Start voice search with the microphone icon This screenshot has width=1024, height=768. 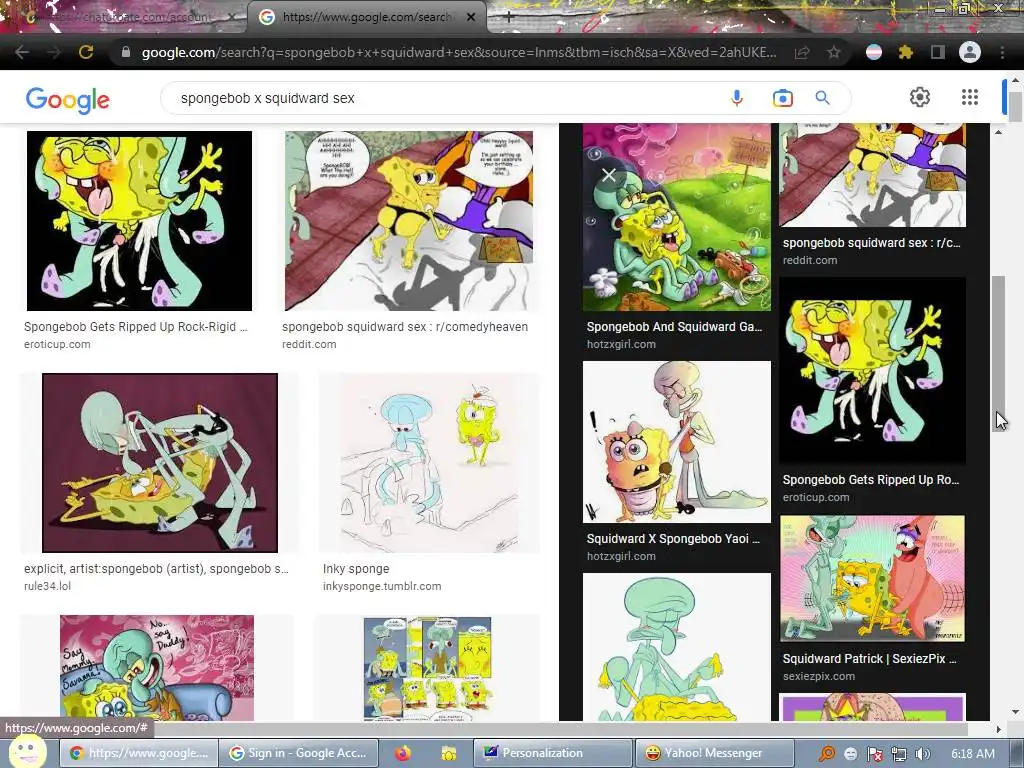coord(737,98)
